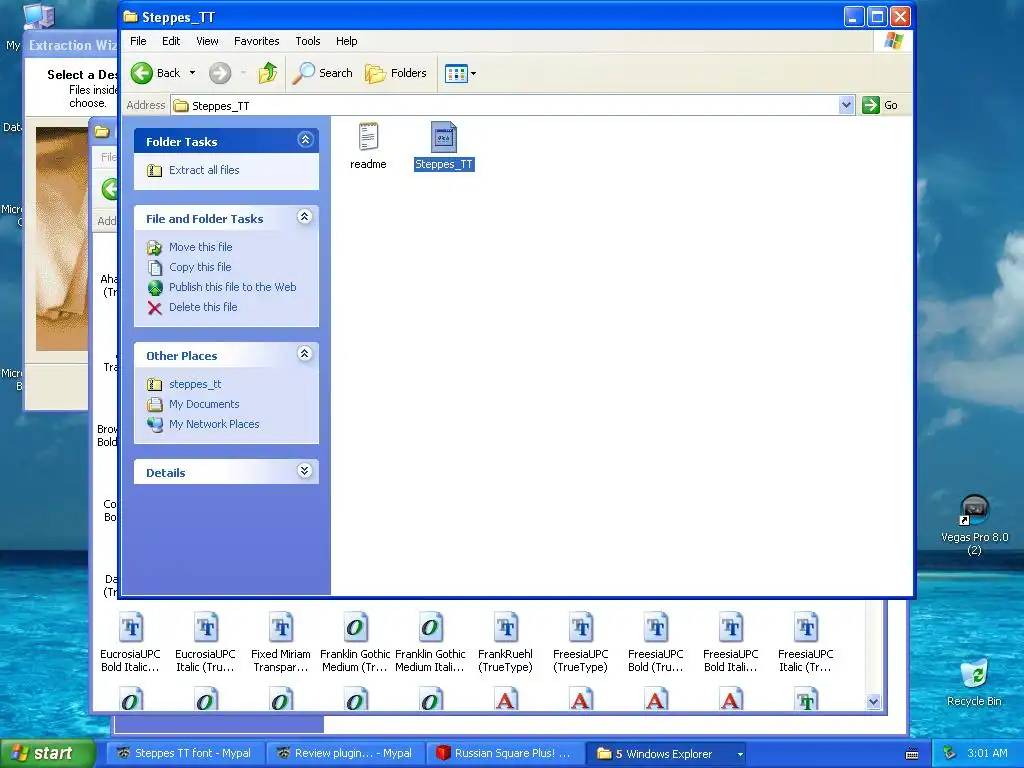Click the on-screen keyboard tray icon
Viewport: 1024px width, 768px height.
tap(912, 754)
